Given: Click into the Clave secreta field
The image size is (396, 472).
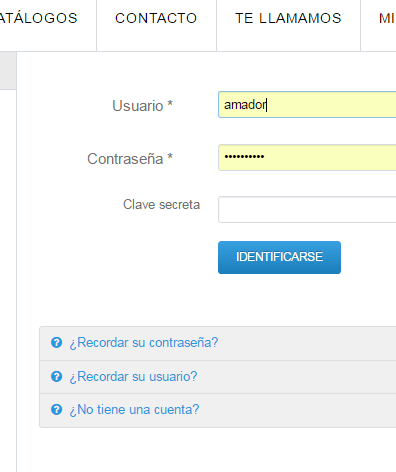Looking at the screenshot, I should [x=307, y=209].
